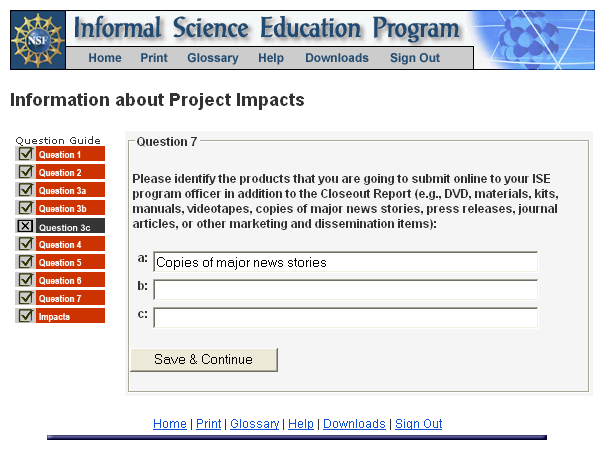Click into the empty input field c
Image resolution: width=612 pixels, height=453 pixels.
345,318
